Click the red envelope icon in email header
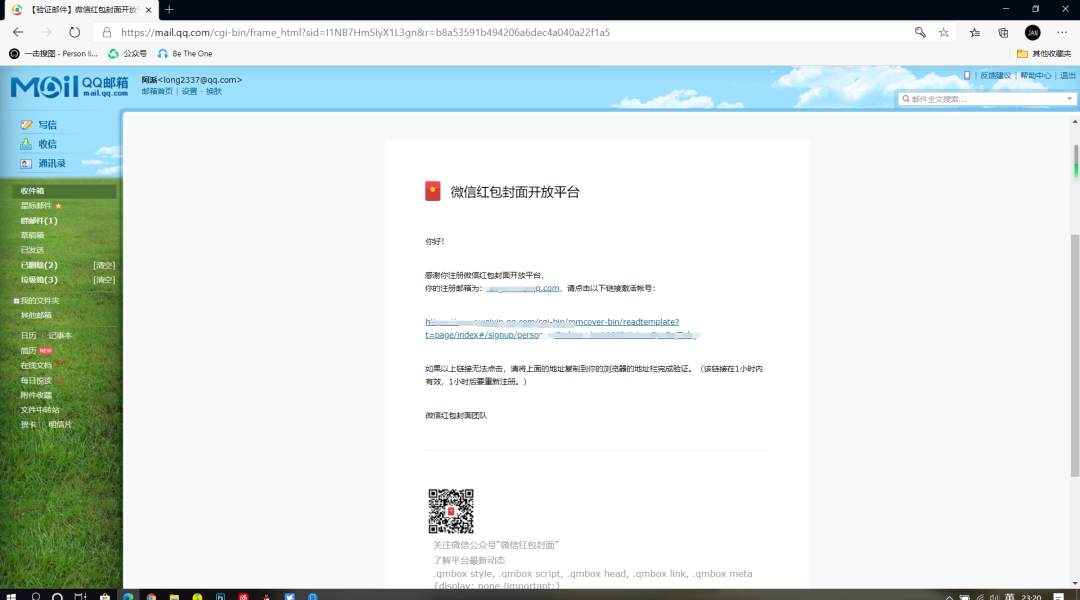 (x=433, y=192)
